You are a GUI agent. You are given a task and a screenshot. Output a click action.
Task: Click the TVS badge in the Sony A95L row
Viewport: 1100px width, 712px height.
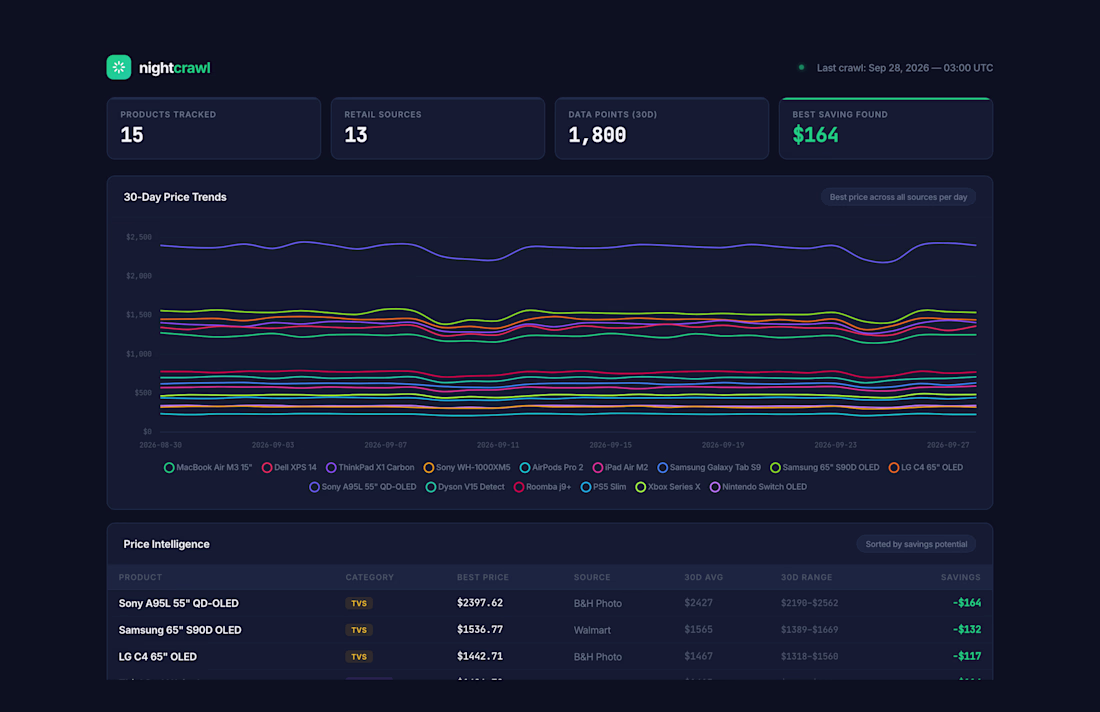coord(358,603)
